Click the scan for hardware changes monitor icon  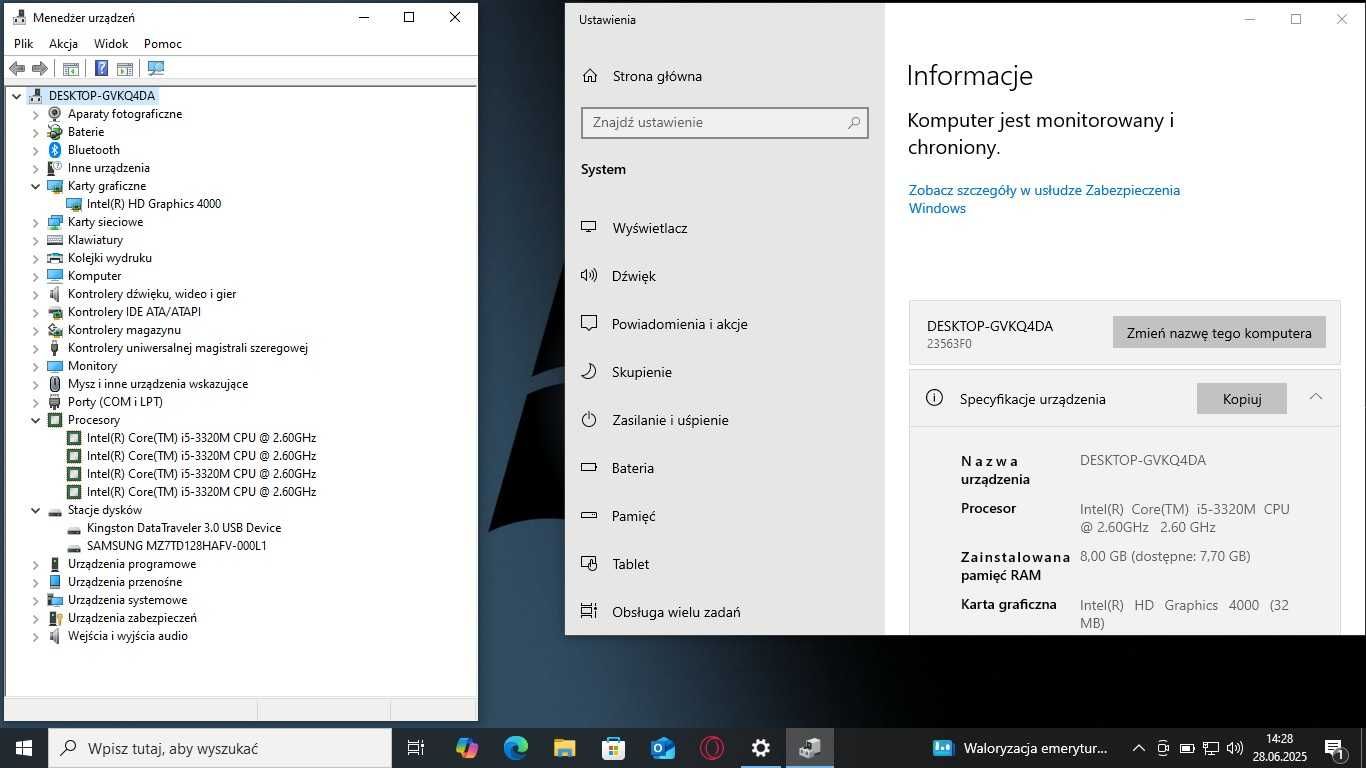coord(156,68)
